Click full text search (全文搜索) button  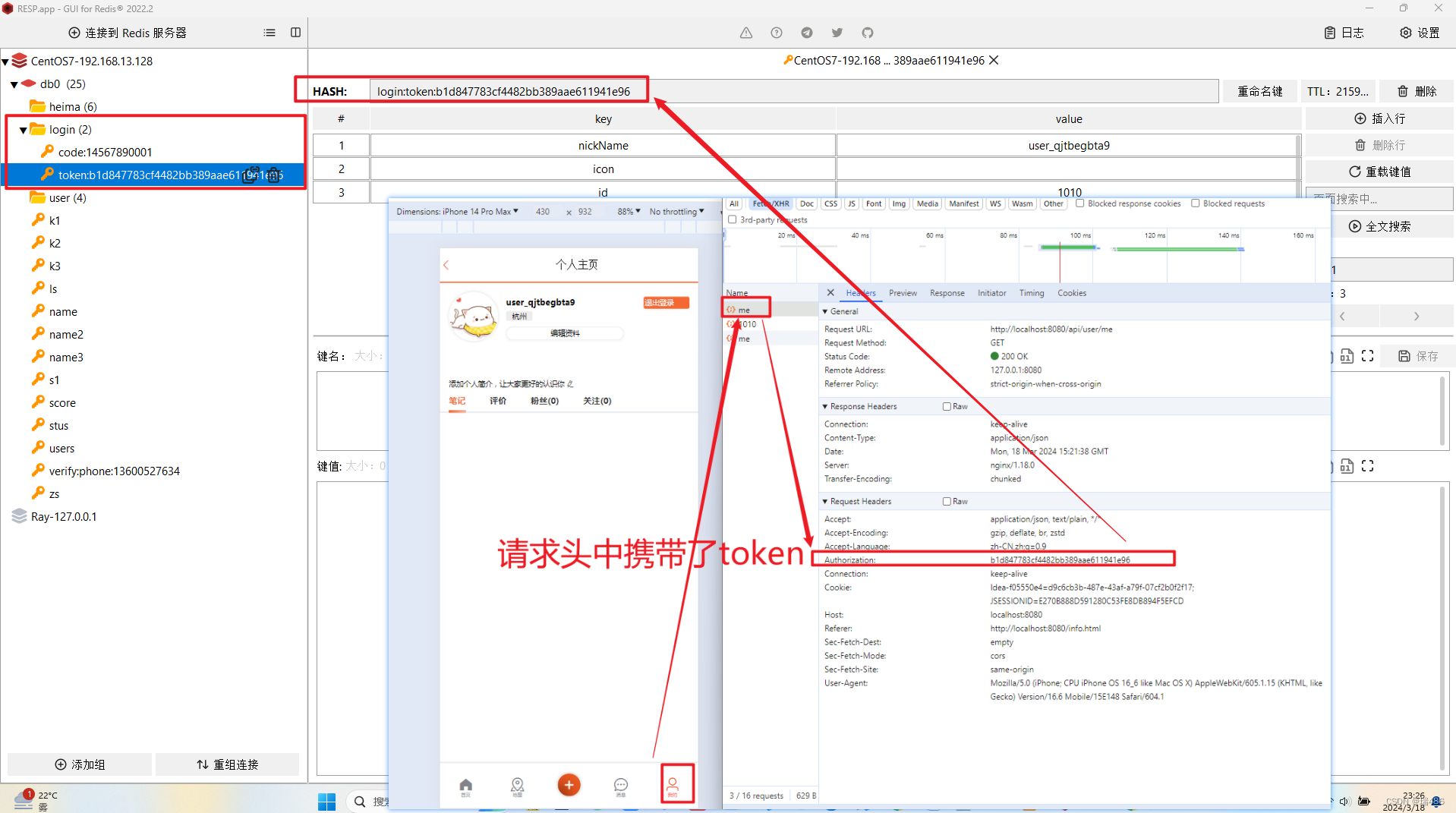tap(1379, 226)
